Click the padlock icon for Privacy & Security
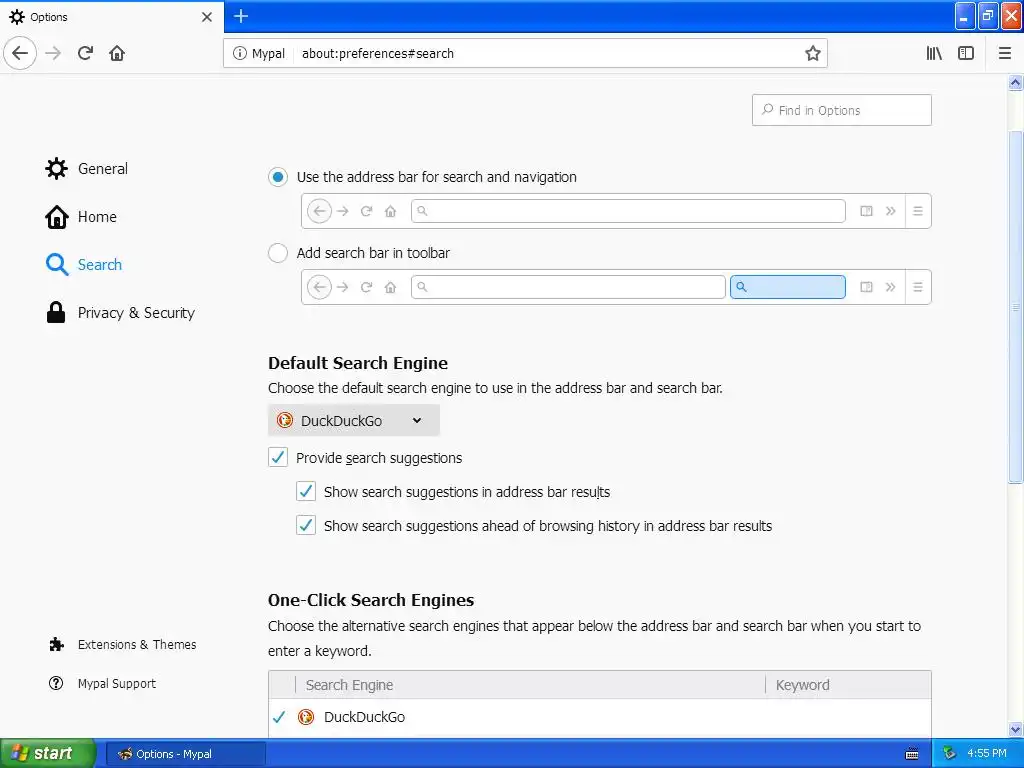 56,313
